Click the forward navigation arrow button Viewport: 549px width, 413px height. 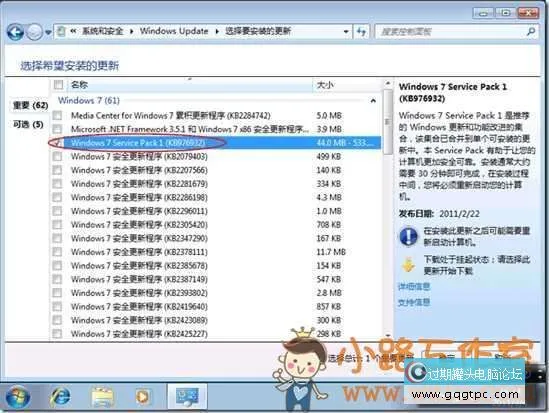click(x=34, y=32)
